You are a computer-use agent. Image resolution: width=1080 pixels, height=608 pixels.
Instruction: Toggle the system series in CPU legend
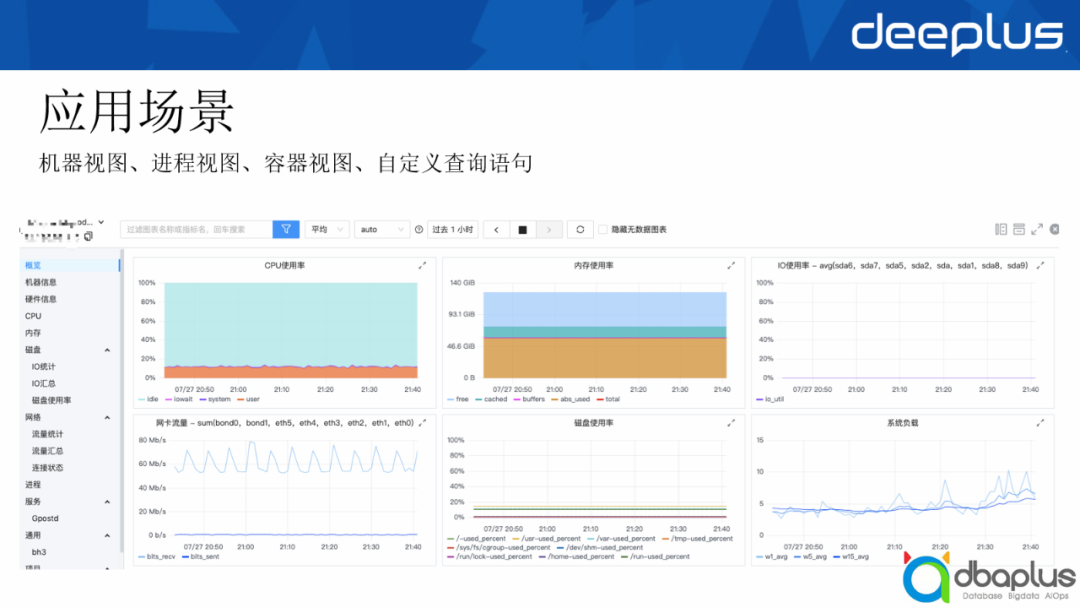coord(215,399)
